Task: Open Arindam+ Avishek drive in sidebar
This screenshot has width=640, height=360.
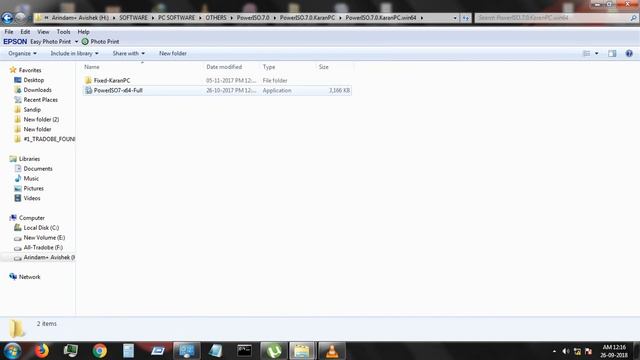Action: [x=49, y=258]
